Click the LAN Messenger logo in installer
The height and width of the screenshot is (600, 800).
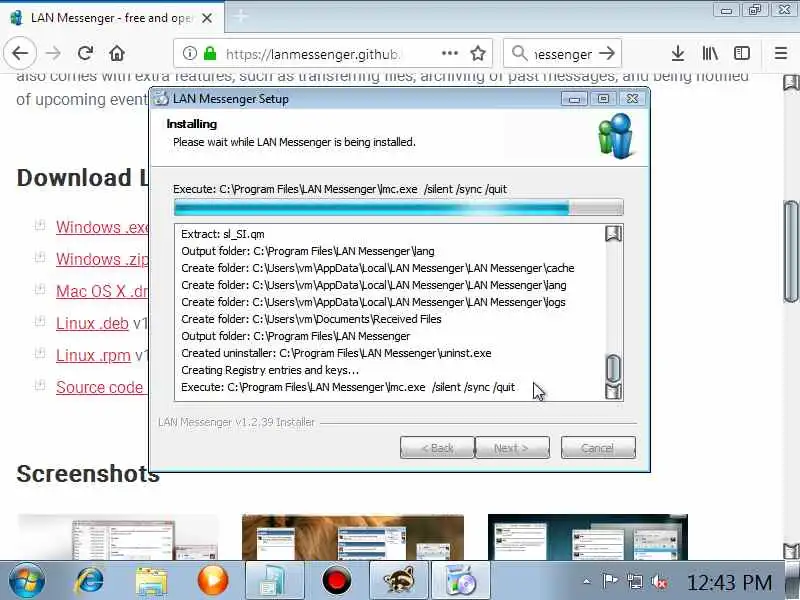tap(615, 136)
